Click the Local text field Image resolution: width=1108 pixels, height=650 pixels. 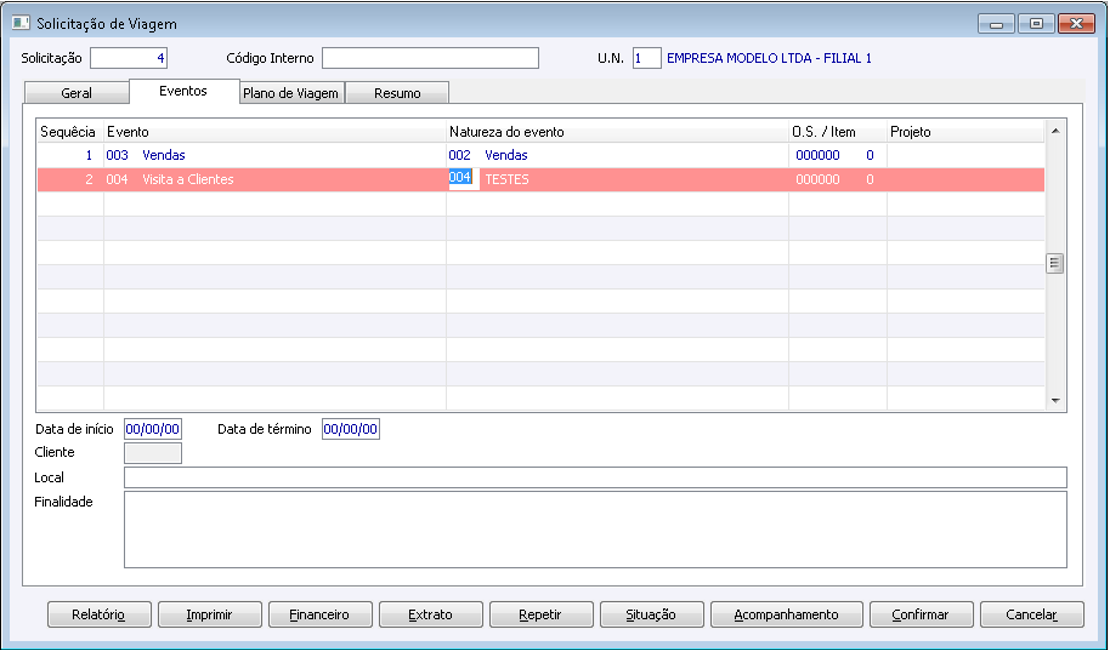coord(595,478)
